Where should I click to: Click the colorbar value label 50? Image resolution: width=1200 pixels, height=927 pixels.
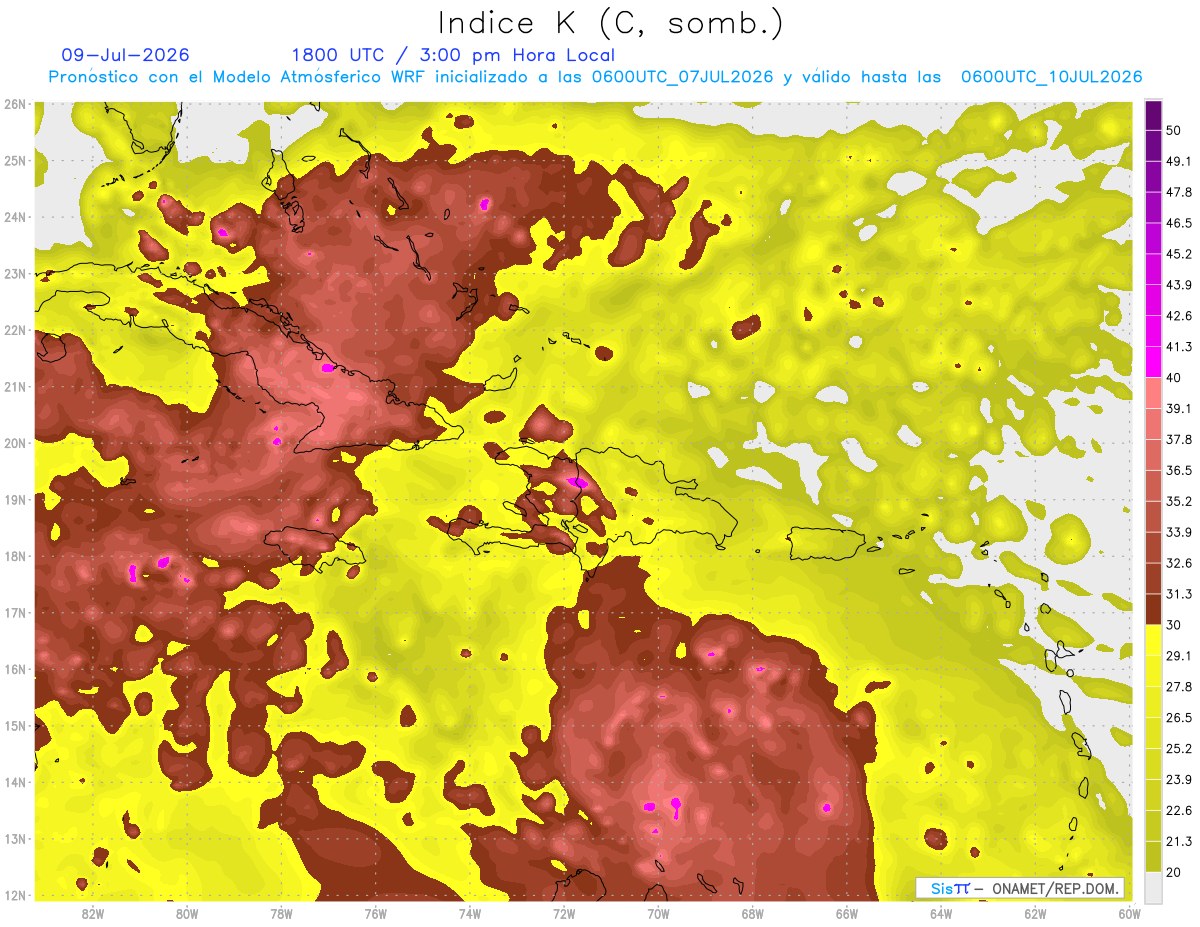pos(1174,130)
